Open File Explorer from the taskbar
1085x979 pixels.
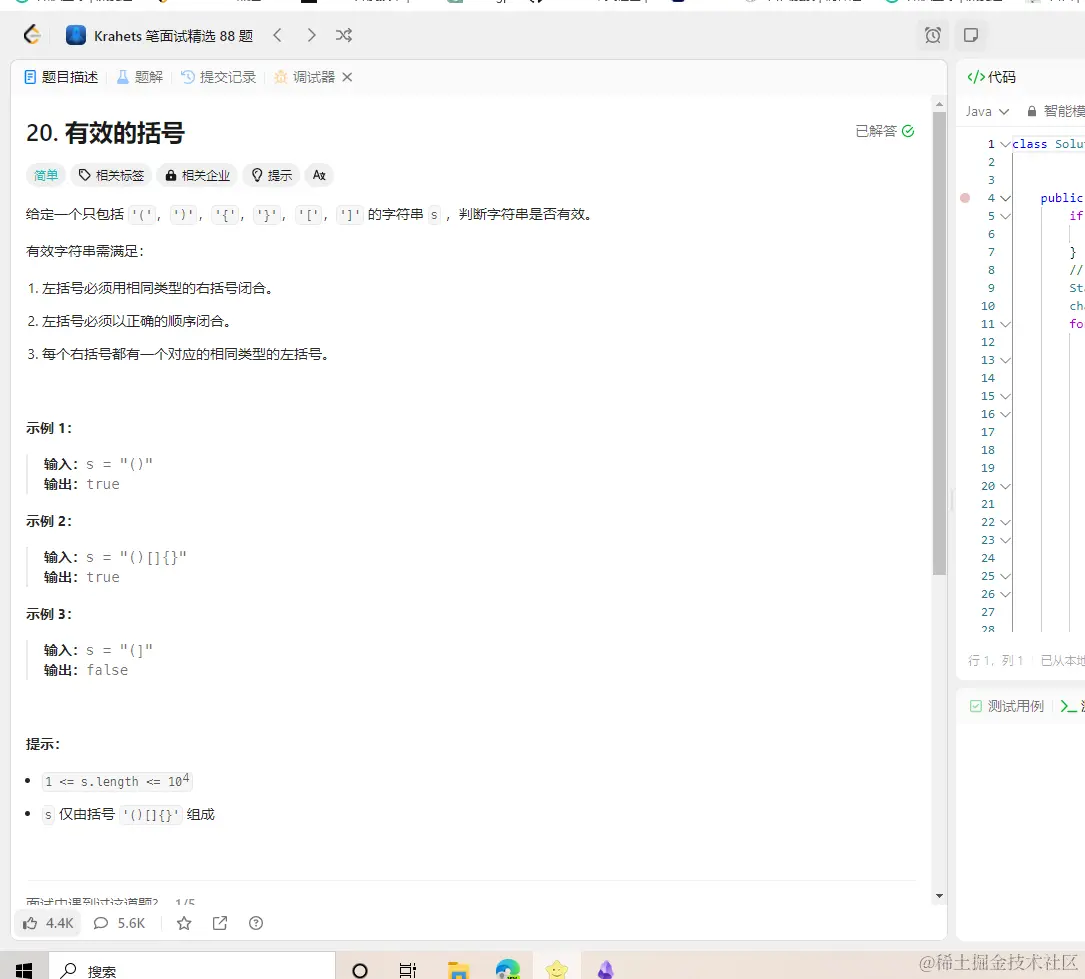pos(458,970)
